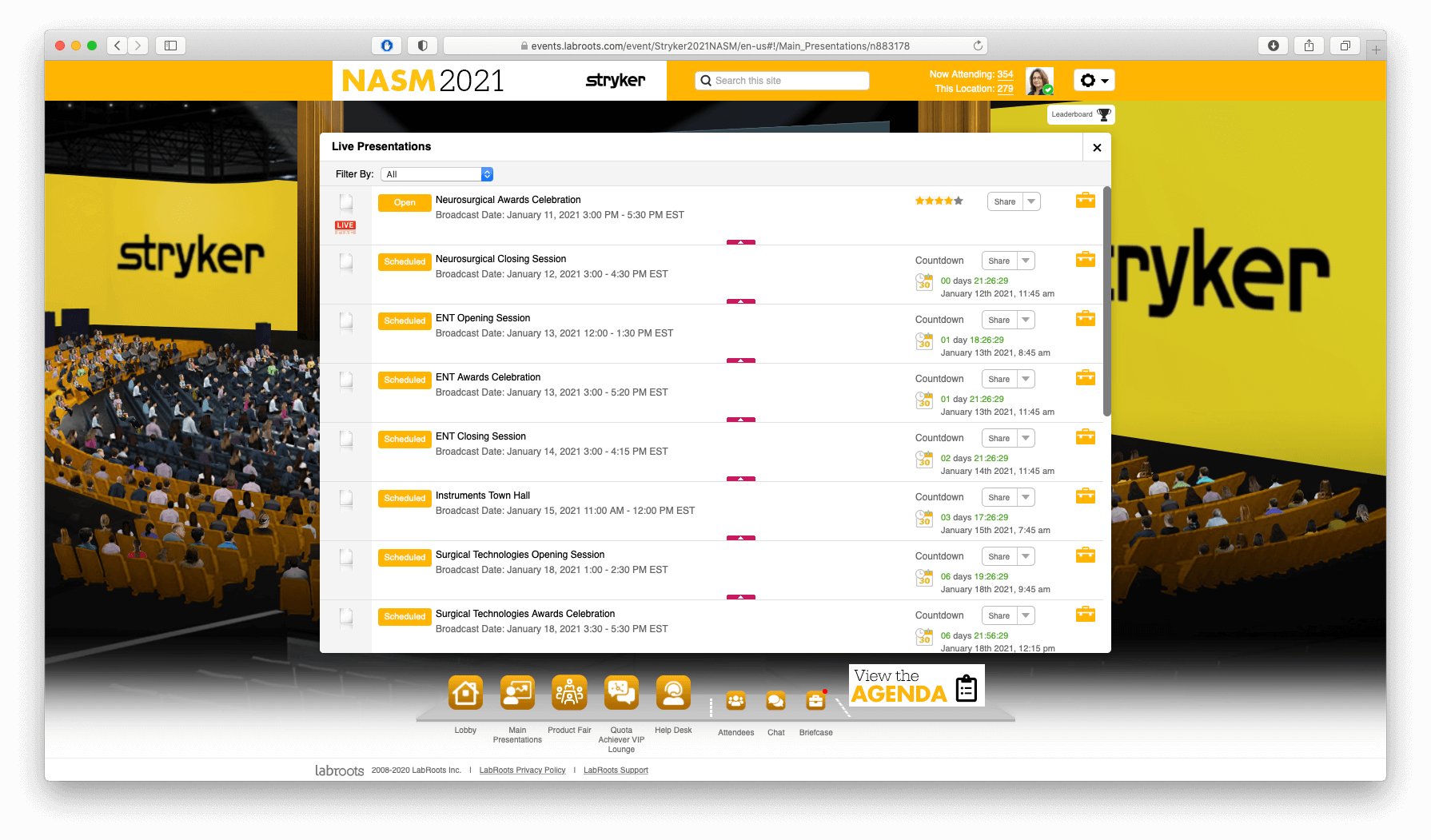1431x840 pixels.
Task: Click the browser address bar
Action: tap(715, 46)
